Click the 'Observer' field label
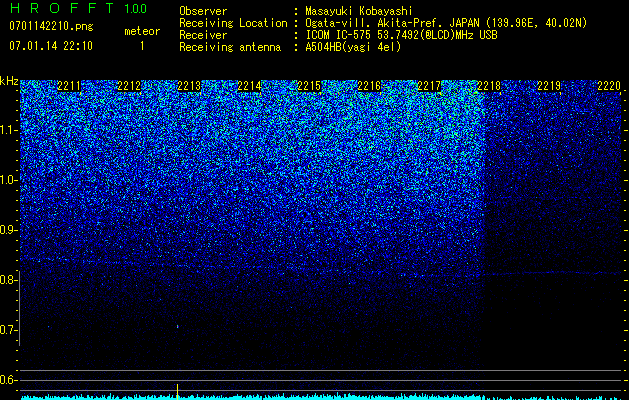The height and width of the screenshot is (400, 629). tap(203, 11)
